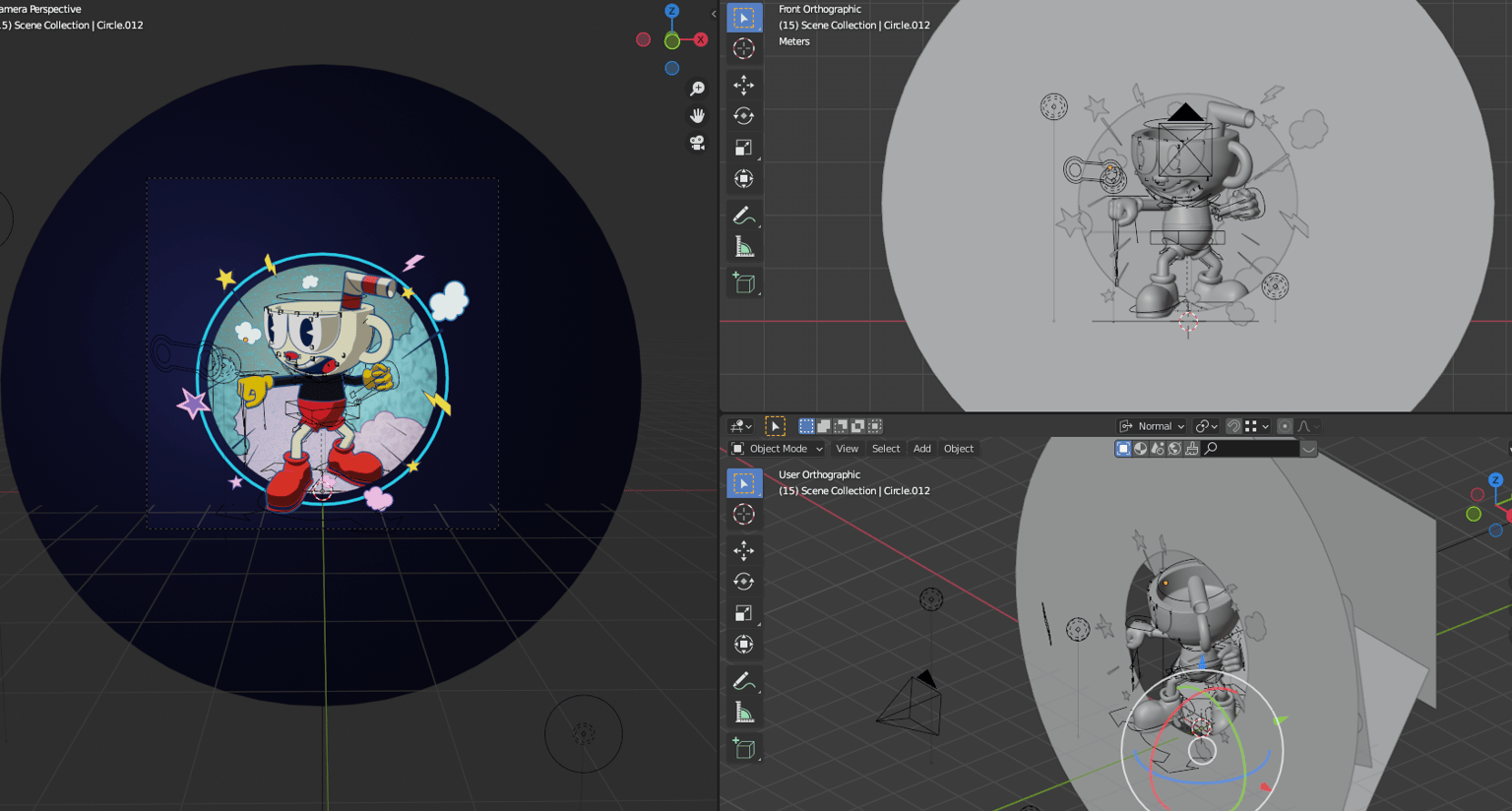Screen dimensions: 1512x811
Task: Click the green Y axis gizmo ball
Action: click(x=671, y=40)
